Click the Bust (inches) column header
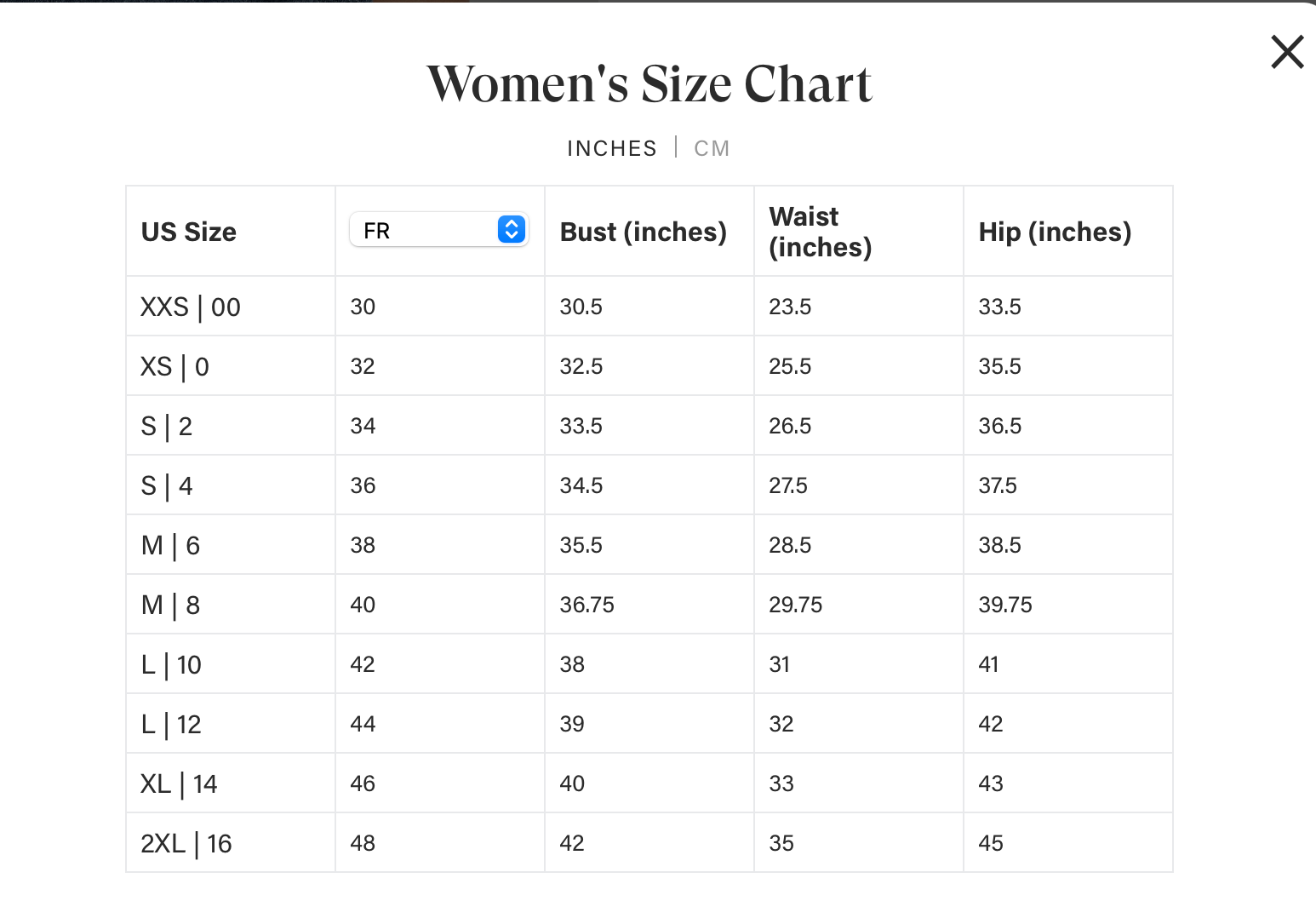Image resolution: width=1316 pixels, height=901 pixels. pyautogui.click(x=643, y=232)
